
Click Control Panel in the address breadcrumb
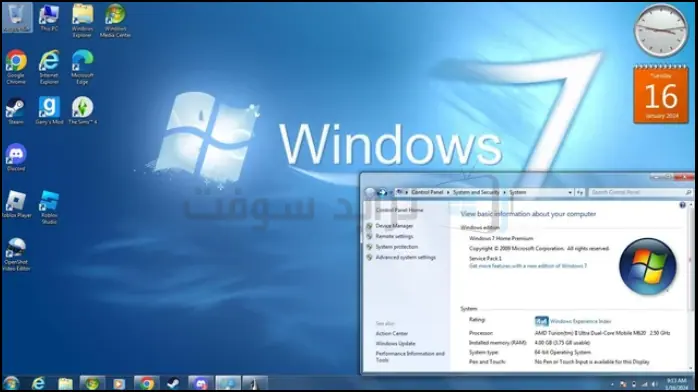click(x=427, y=192)
